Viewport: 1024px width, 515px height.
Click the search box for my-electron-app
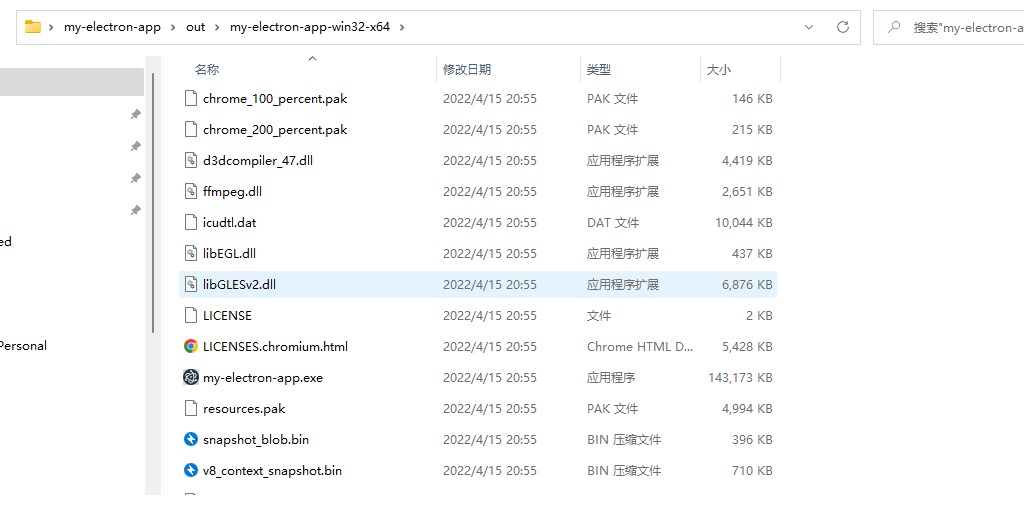(949, 27)
